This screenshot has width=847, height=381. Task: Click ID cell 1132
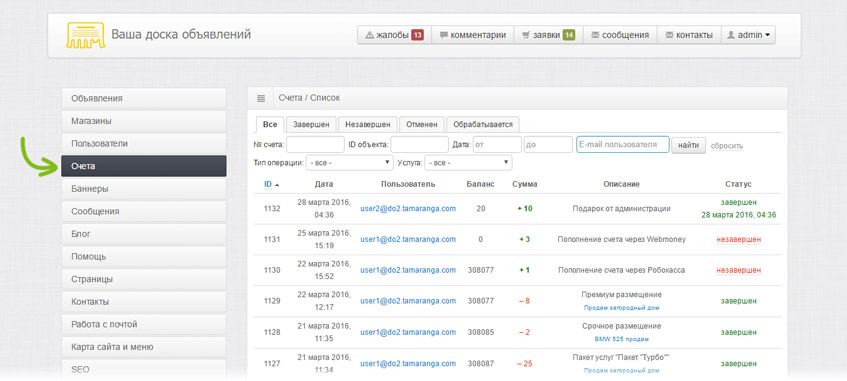pos(272,209)
